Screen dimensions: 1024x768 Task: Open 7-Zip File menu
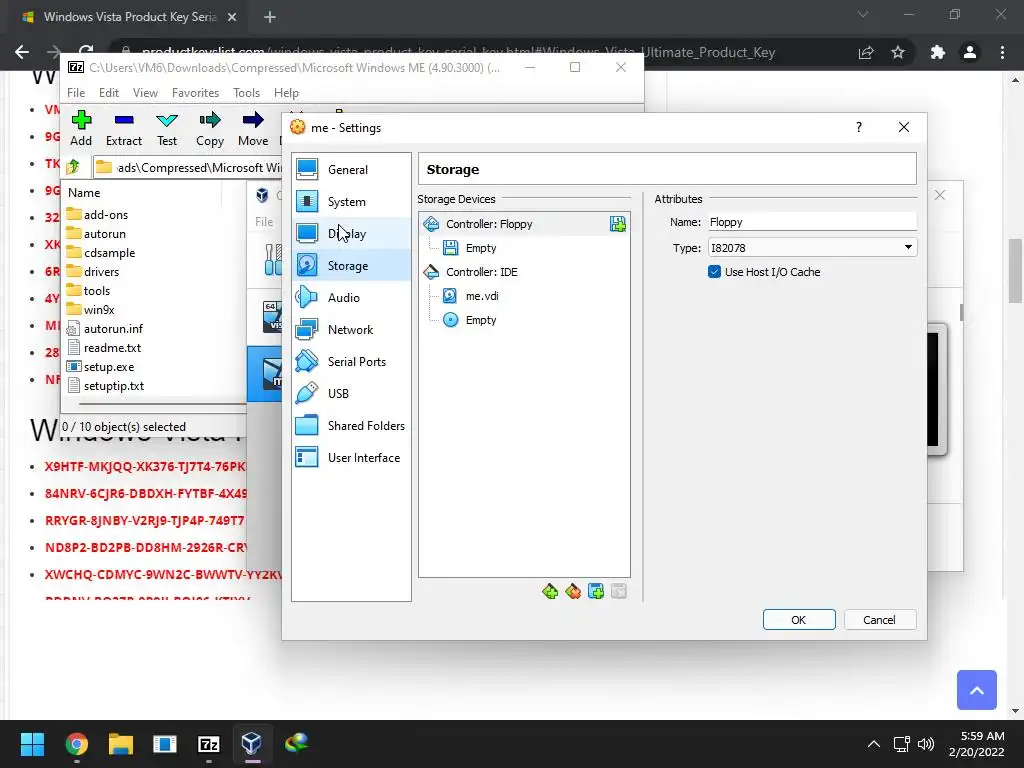(76, 93)
